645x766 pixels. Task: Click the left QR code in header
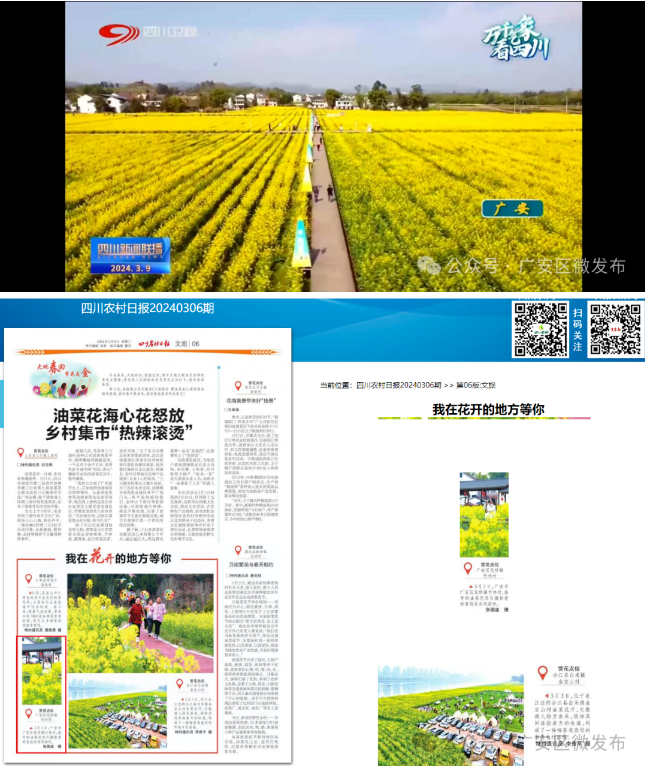(541, 329)
